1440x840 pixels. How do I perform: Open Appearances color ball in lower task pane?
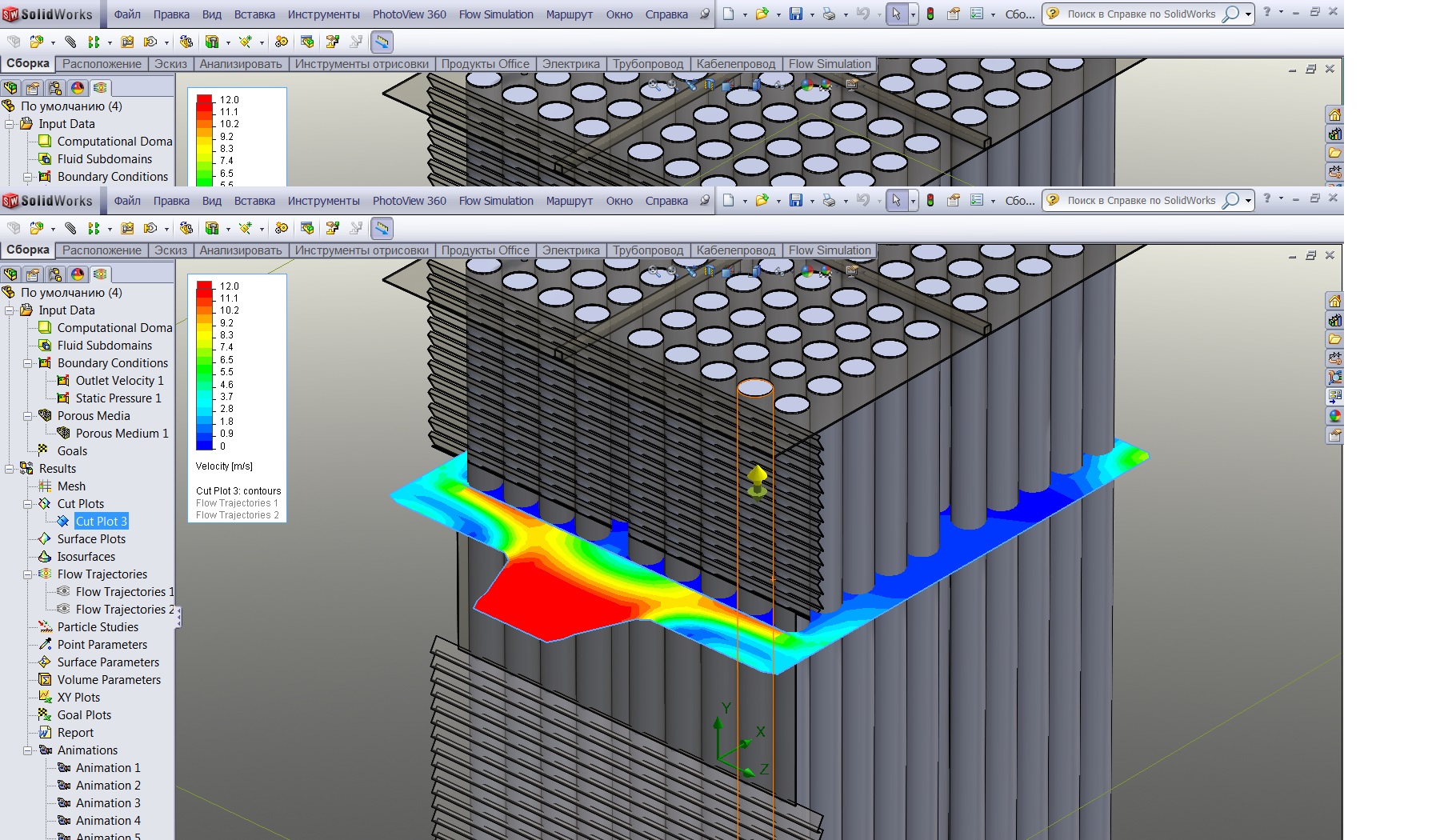click(1334, 416)
